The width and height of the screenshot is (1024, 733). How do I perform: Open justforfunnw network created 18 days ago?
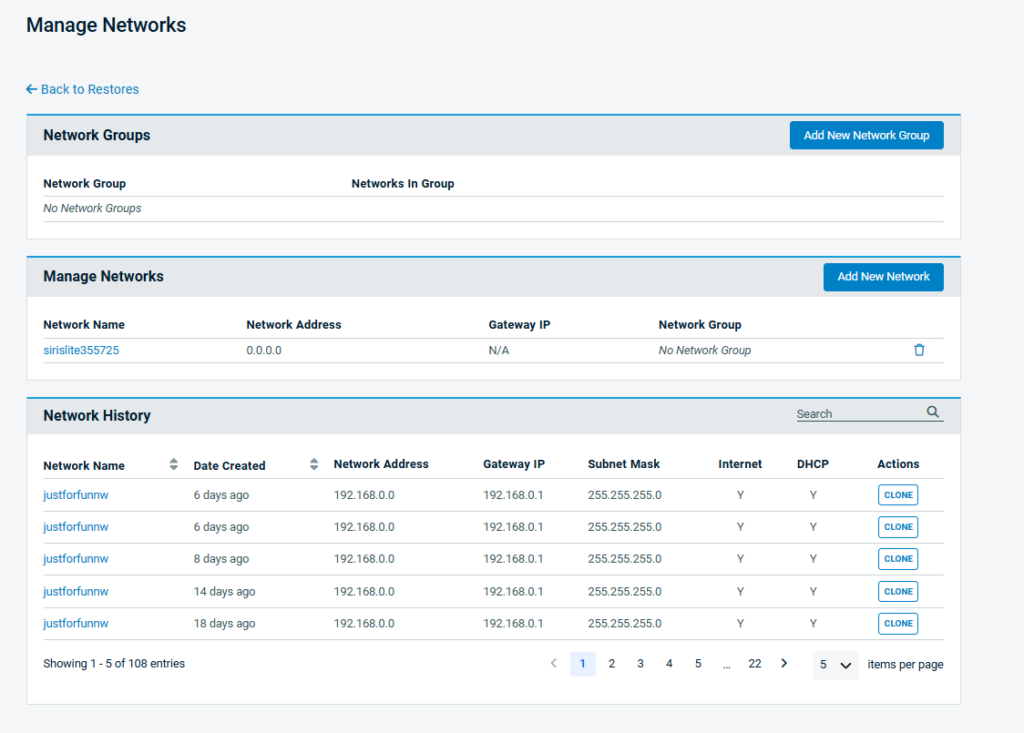click(76, 624)
